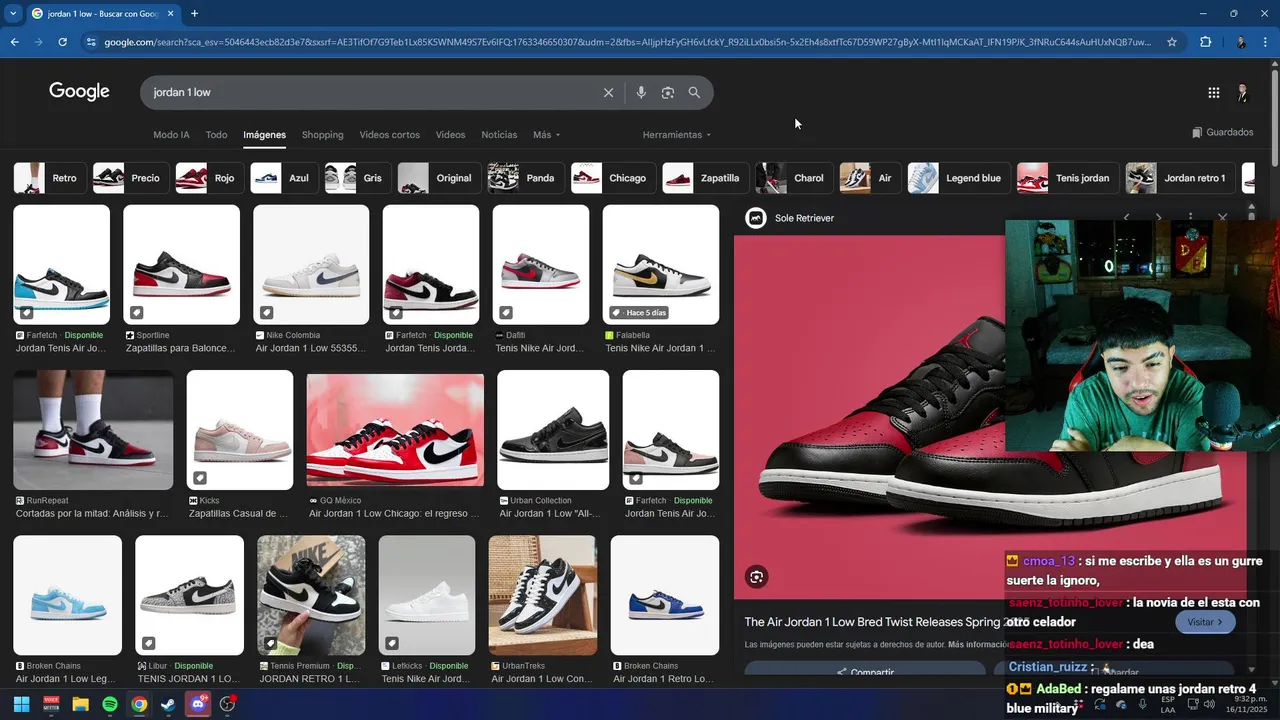Open the Google account avatar menu

click(1243, 92)
